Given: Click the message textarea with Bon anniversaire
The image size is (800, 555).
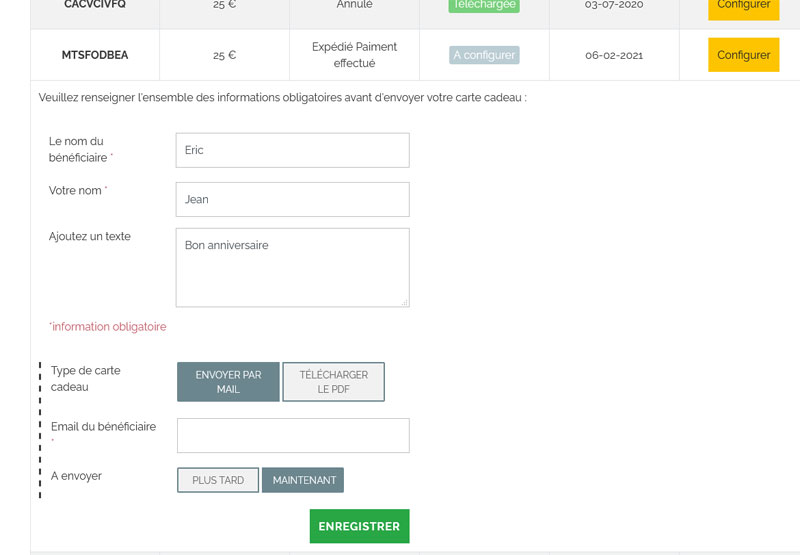Looking at the screenshot, I should (292, 268).
